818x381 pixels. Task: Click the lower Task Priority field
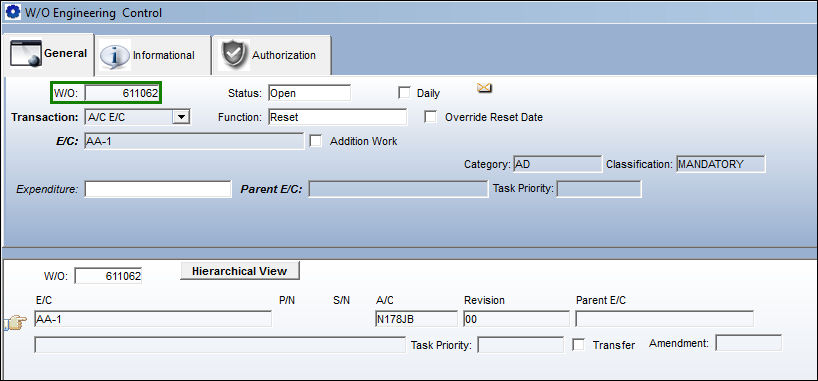click(x=521, y=344)
